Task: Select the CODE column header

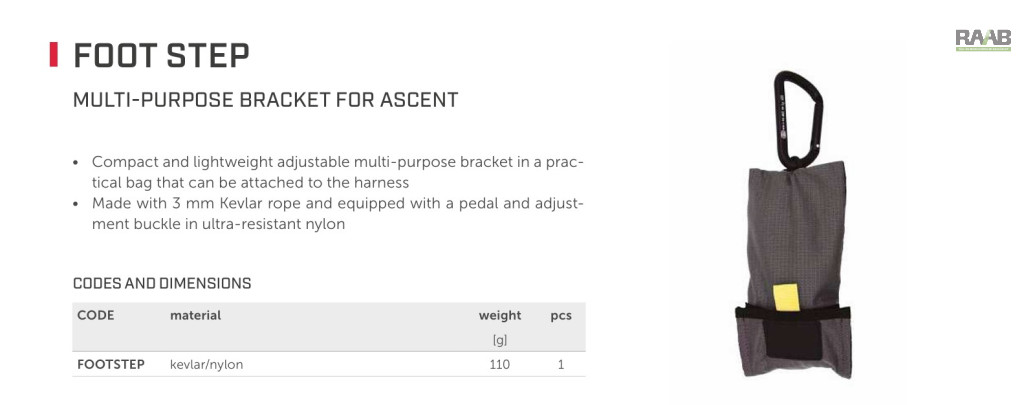Action: click(95, 315)
